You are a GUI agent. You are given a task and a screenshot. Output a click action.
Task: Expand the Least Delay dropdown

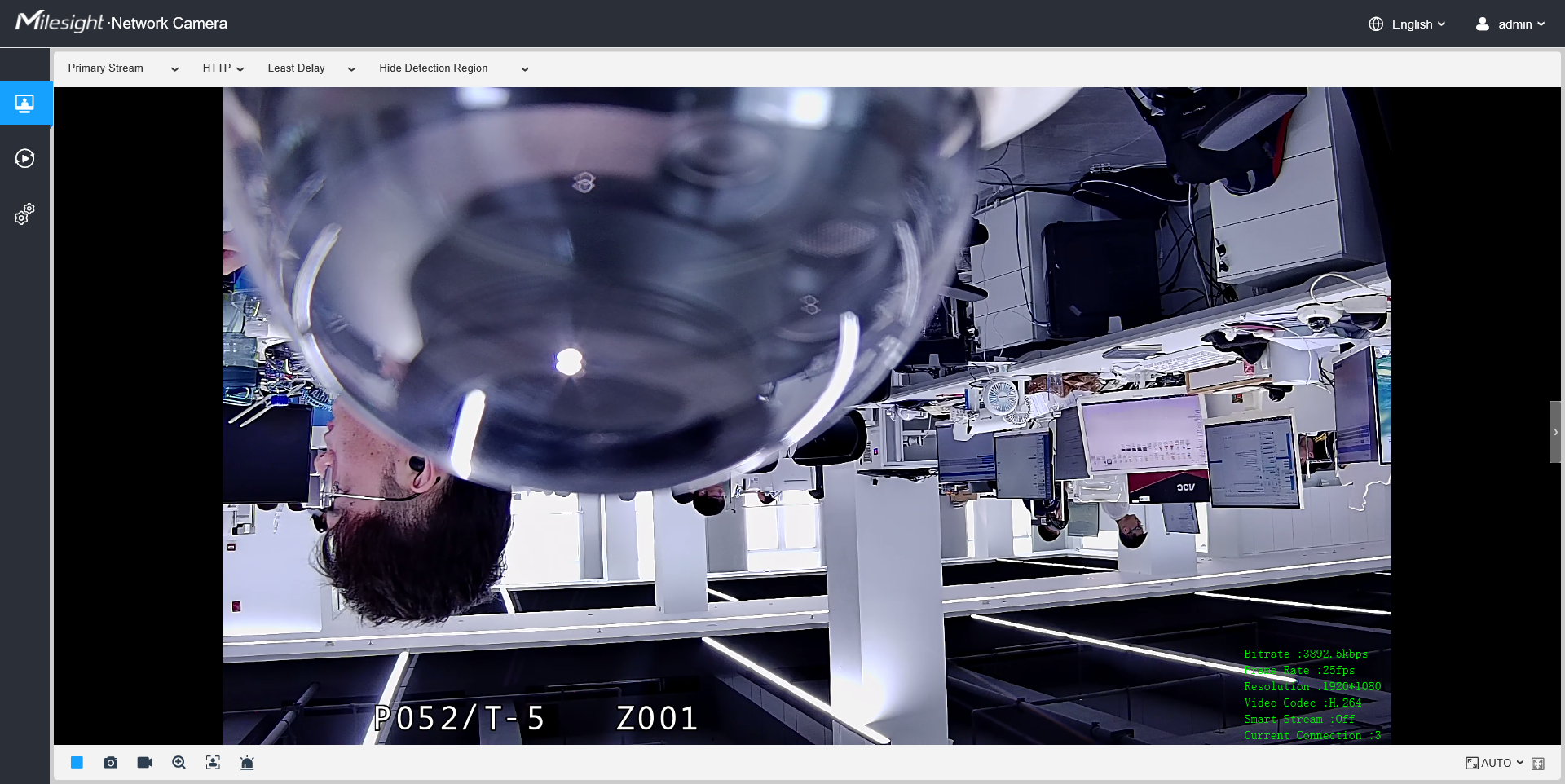pyautogui.click(x=311, y=68)
